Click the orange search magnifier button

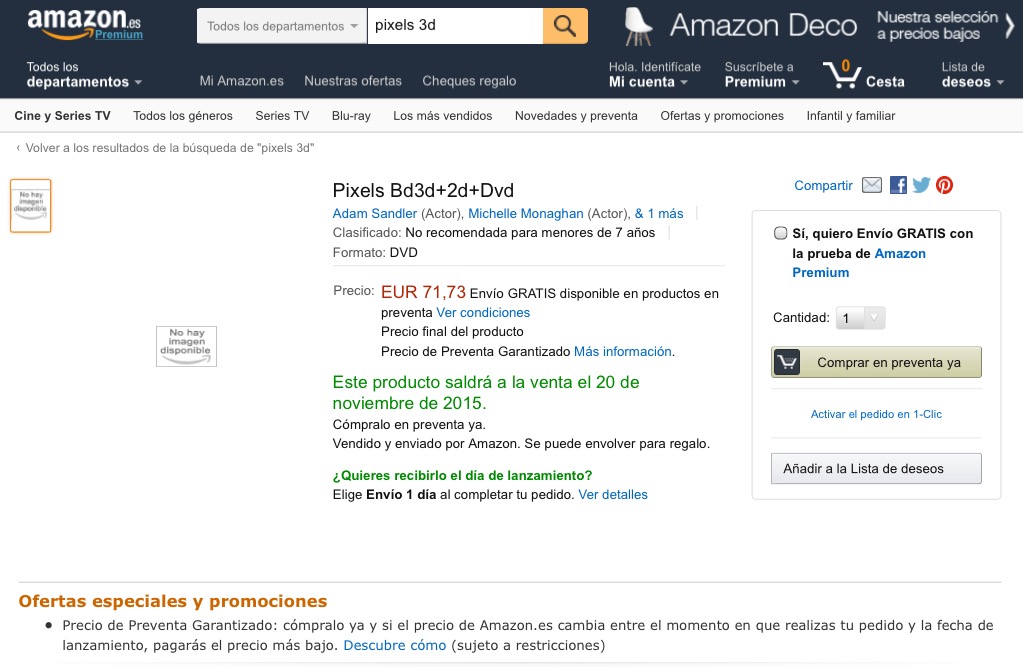point(565,26)
